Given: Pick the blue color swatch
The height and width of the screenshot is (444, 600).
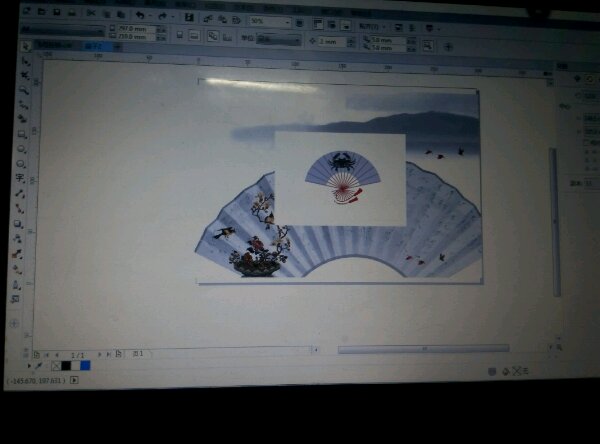Looking at the screenshot, I should click(x=85, y=366).
